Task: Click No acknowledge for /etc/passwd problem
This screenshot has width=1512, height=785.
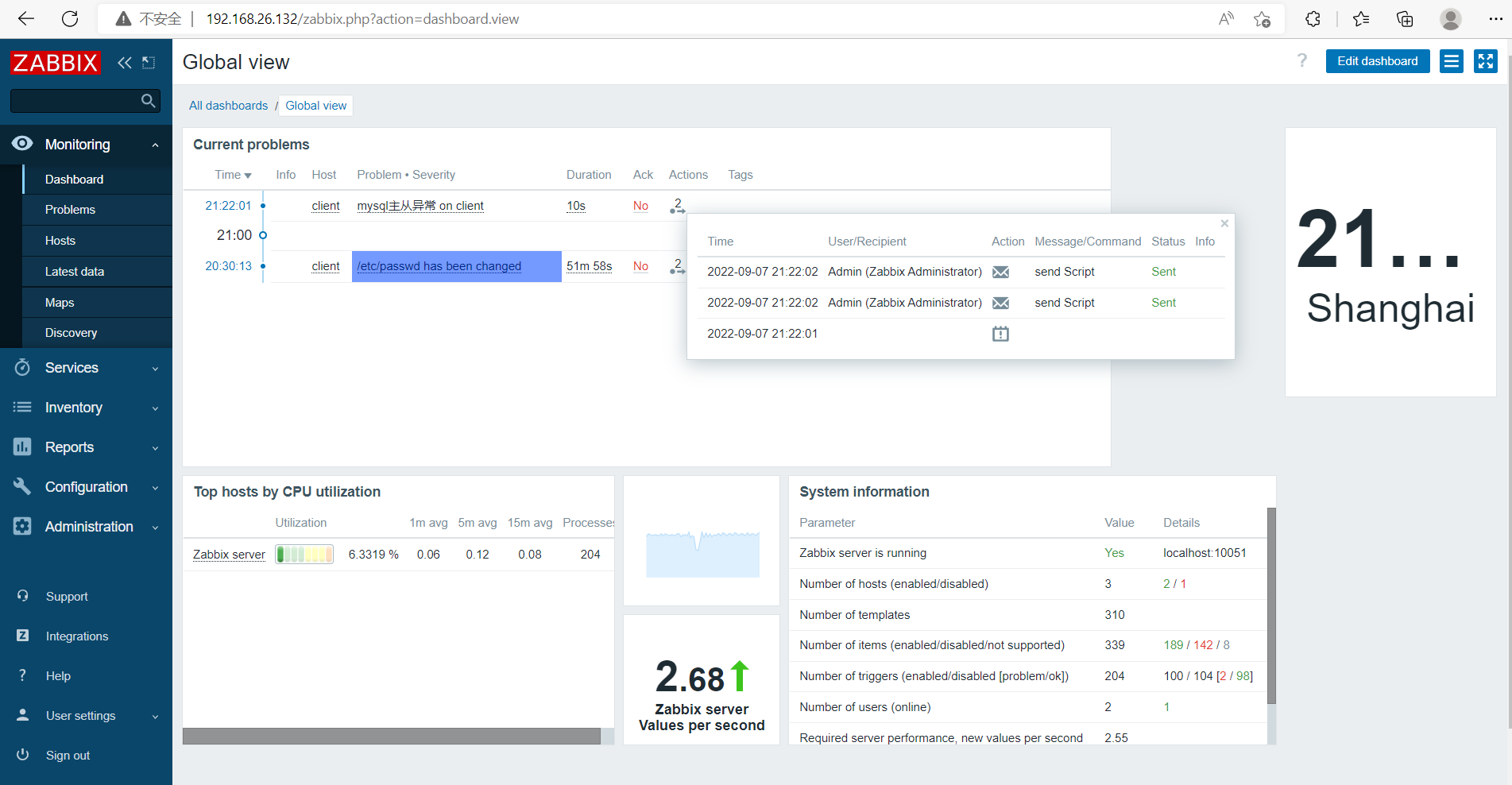Action: 640,266
